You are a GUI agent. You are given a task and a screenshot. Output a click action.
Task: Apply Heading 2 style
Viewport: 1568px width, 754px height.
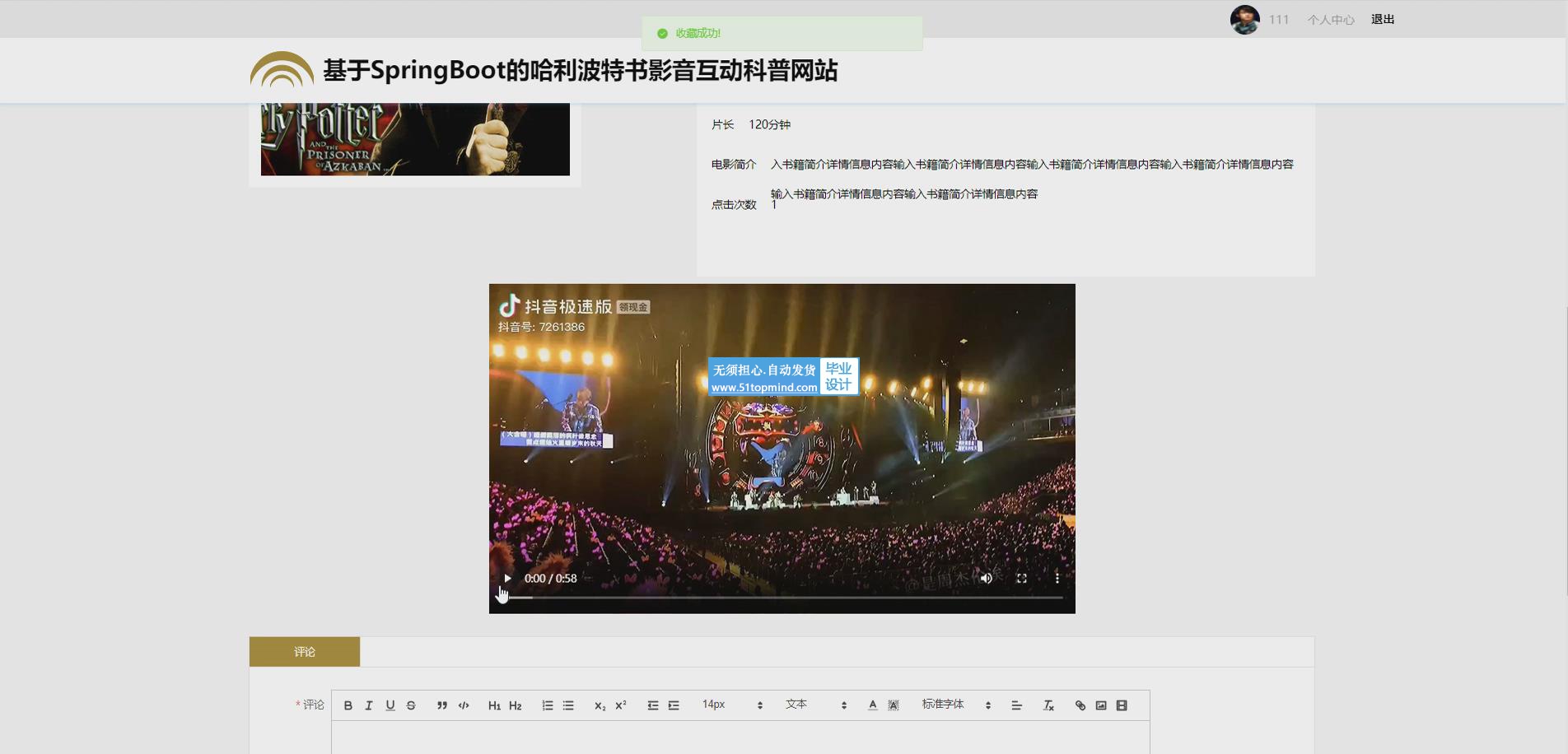pyautogui.click(x=516, y=705)
